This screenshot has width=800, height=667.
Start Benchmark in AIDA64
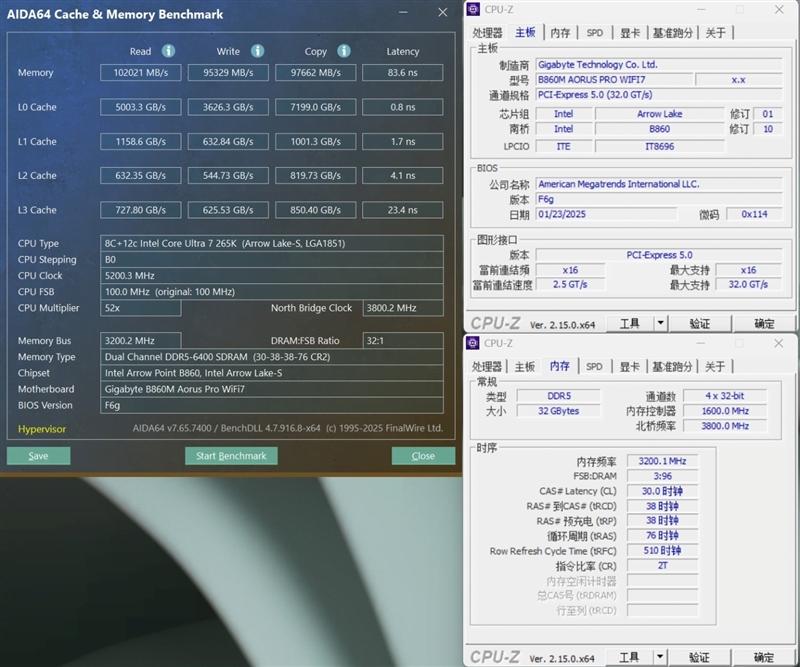click(231, 456)
